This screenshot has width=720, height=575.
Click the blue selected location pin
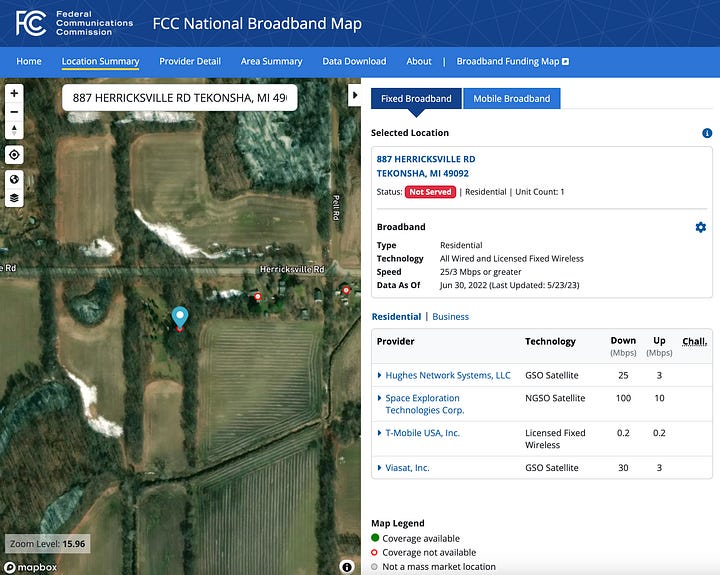(x=180, y=317)
